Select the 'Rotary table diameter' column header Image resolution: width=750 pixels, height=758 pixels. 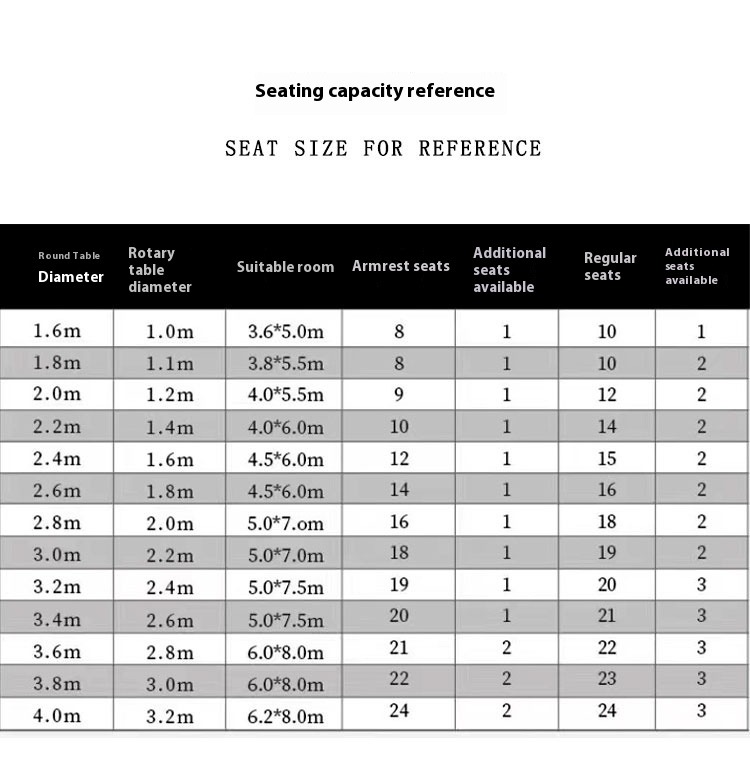(160, 270)
